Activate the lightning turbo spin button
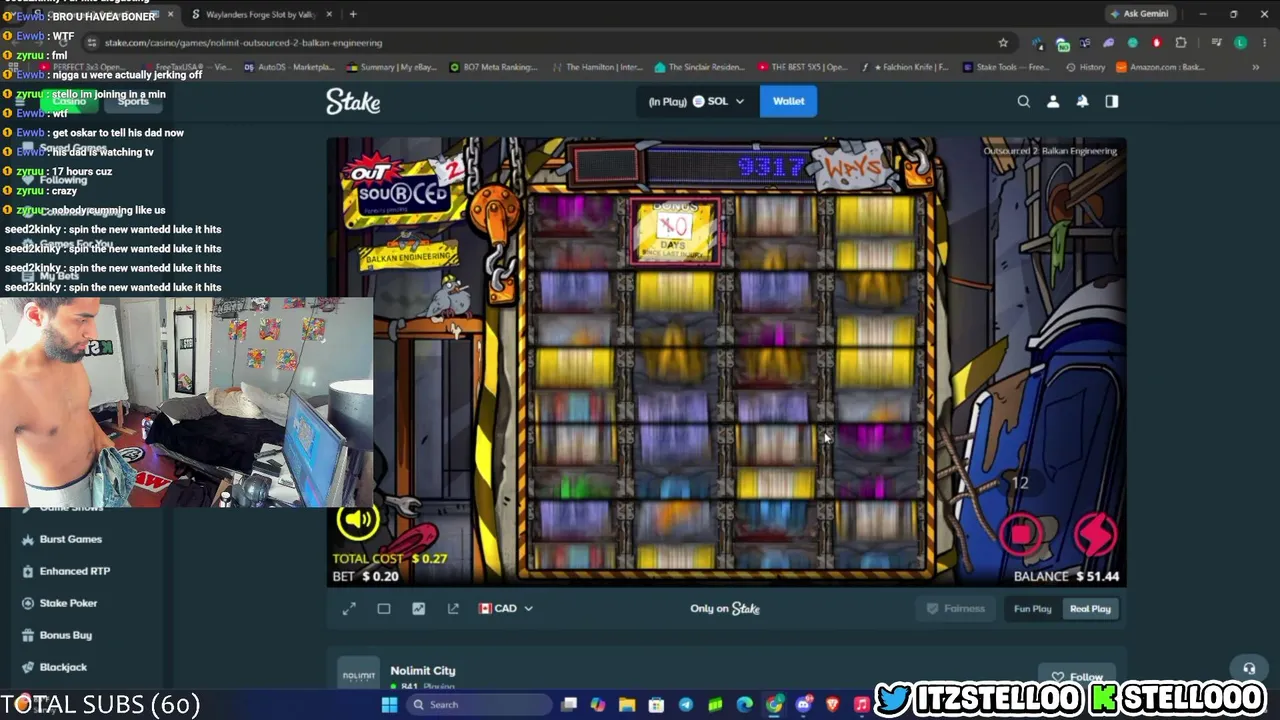The height and width of the screenshot is (720, 1280). (x=1094, y=534)
